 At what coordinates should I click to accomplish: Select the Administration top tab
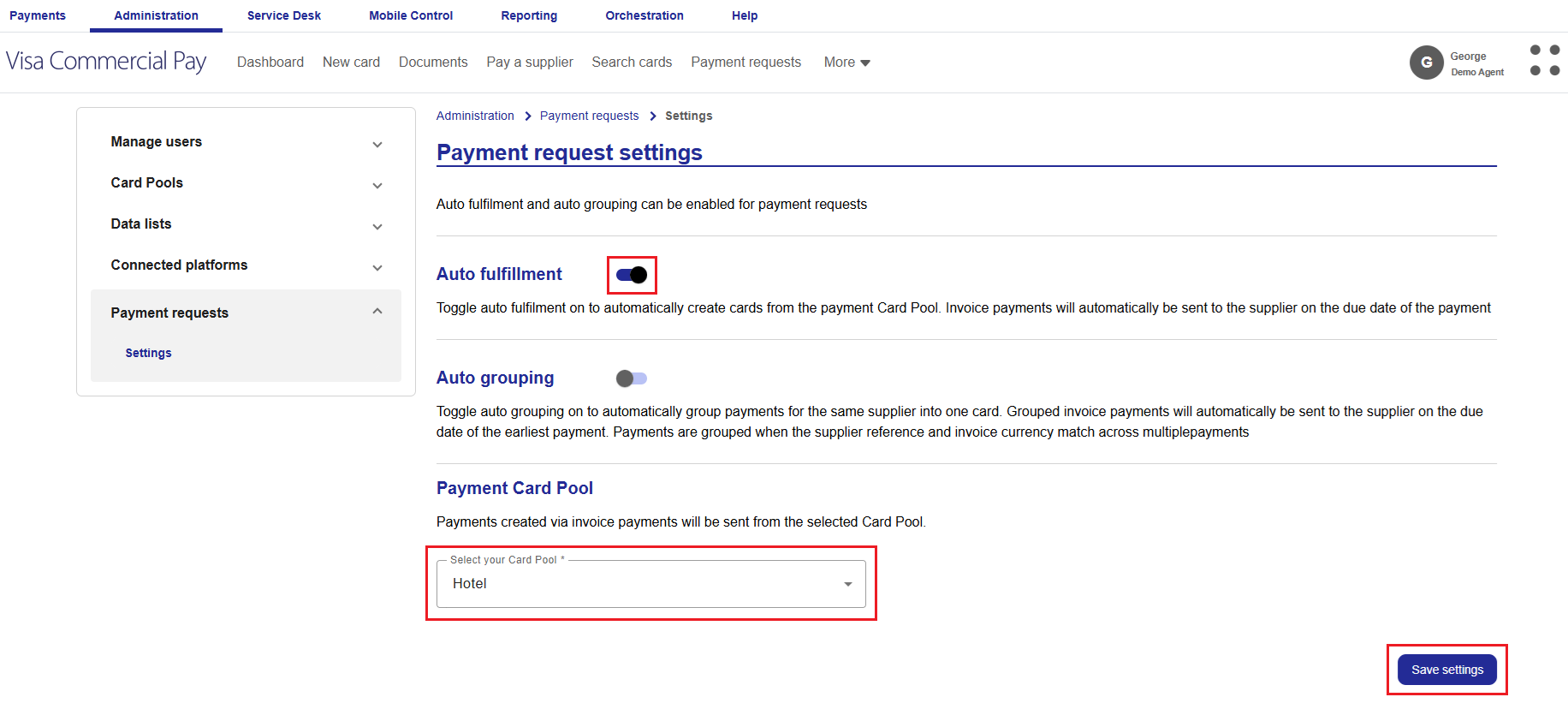[x=156, y=15]
